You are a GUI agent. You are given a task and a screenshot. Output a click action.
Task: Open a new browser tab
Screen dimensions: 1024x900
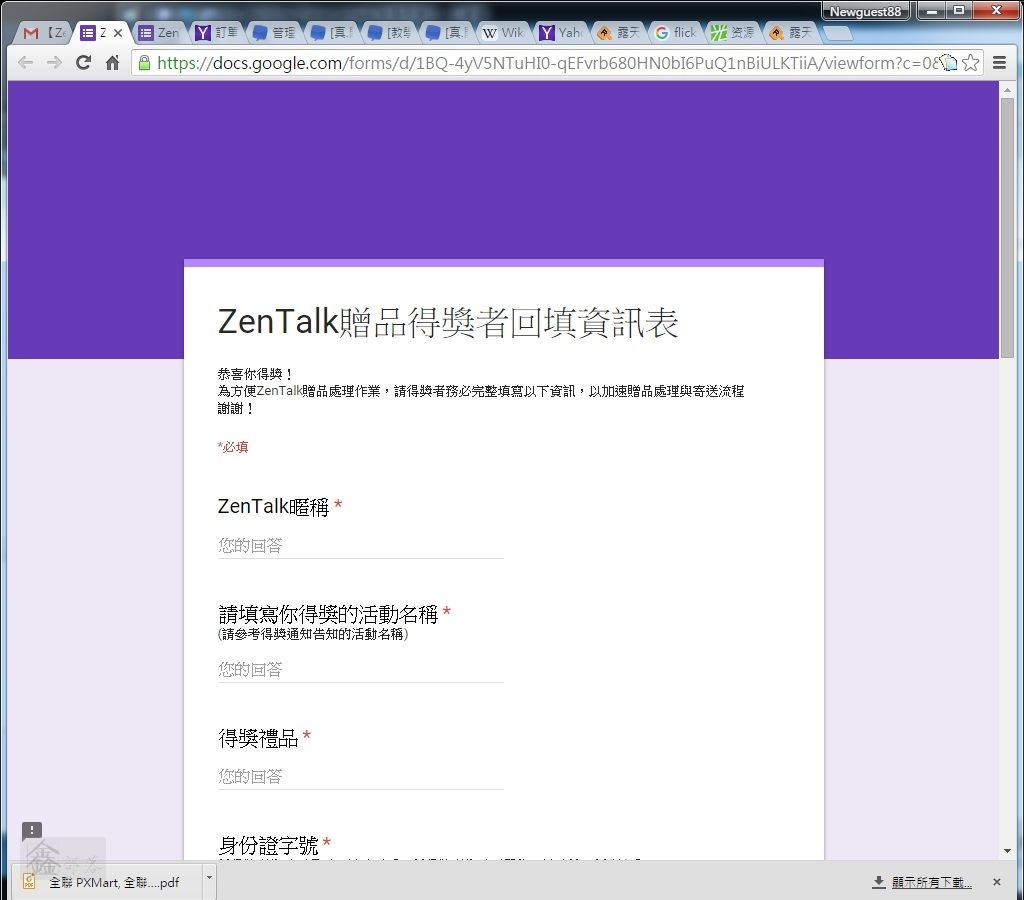838,33
